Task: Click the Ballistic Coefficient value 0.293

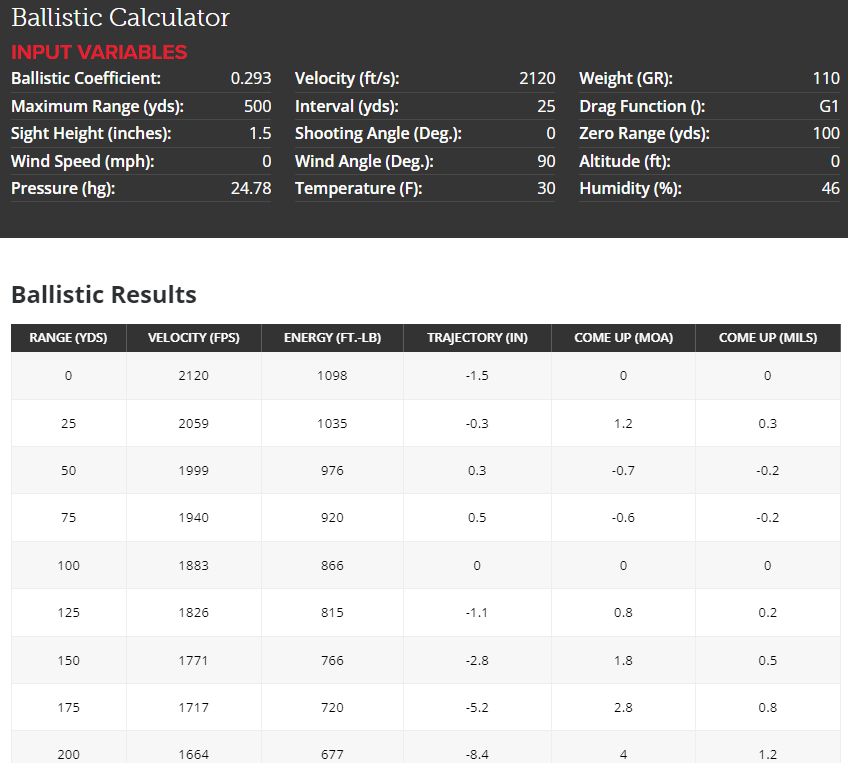Action: 250,78
